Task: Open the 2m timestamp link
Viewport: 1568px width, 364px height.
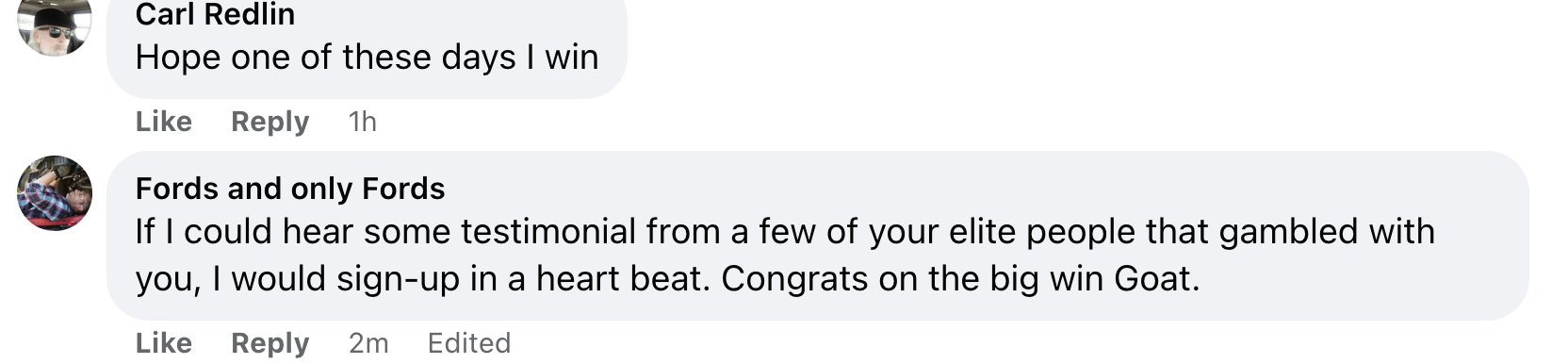Action: coord(368,343)
